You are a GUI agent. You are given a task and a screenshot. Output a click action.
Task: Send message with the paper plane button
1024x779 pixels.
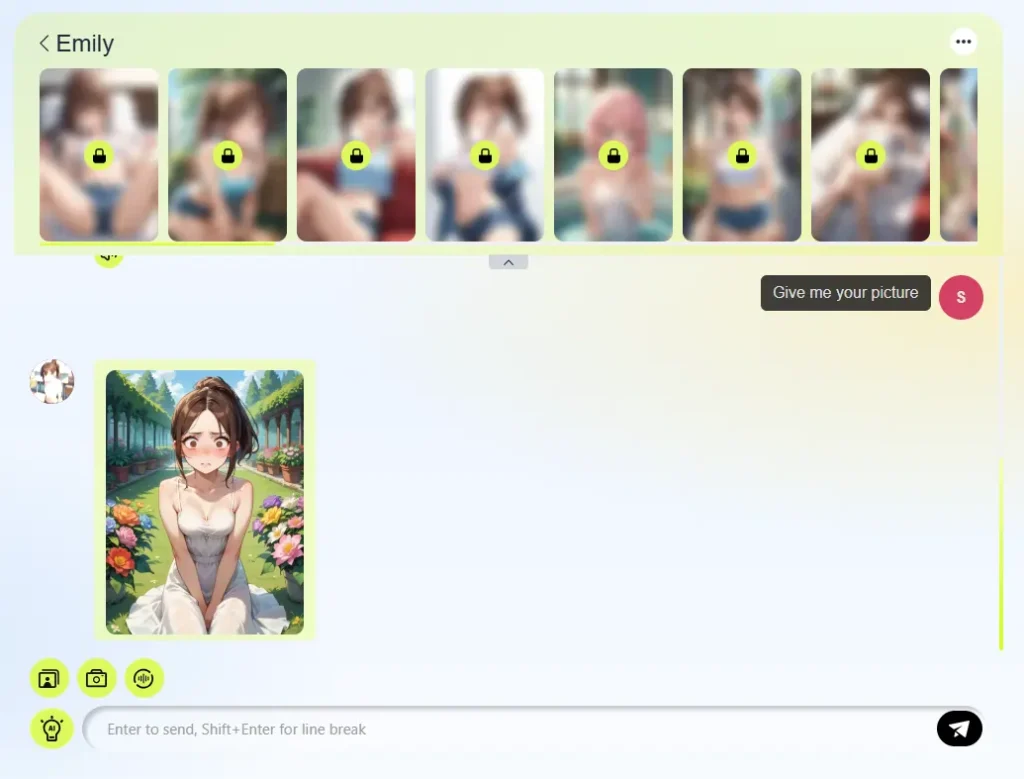click(959, 729)
